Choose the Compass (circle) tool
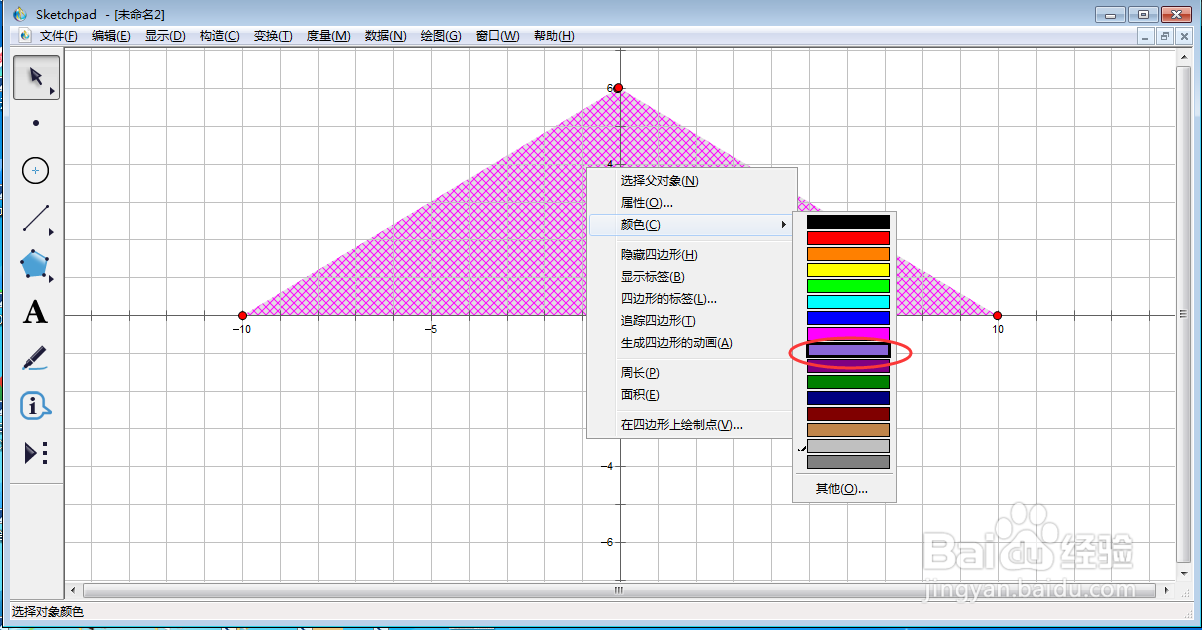Viewport: 1202px width, 630px height. coord(35,170)
